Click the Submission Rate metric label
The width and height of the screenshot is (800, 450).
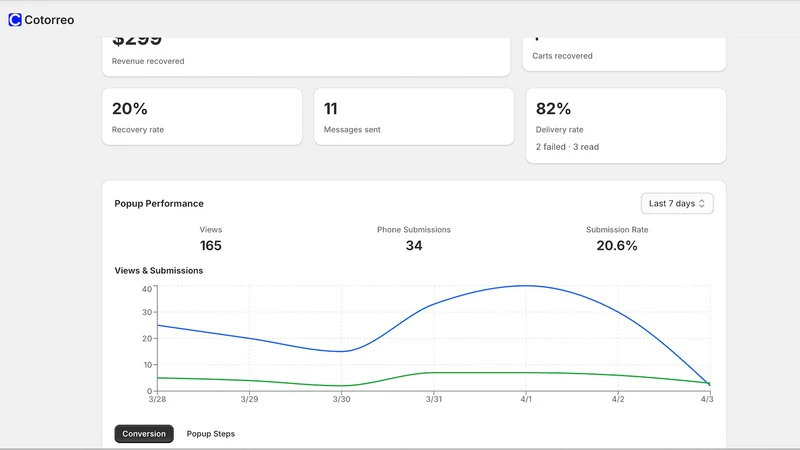[x=617, y=230]
